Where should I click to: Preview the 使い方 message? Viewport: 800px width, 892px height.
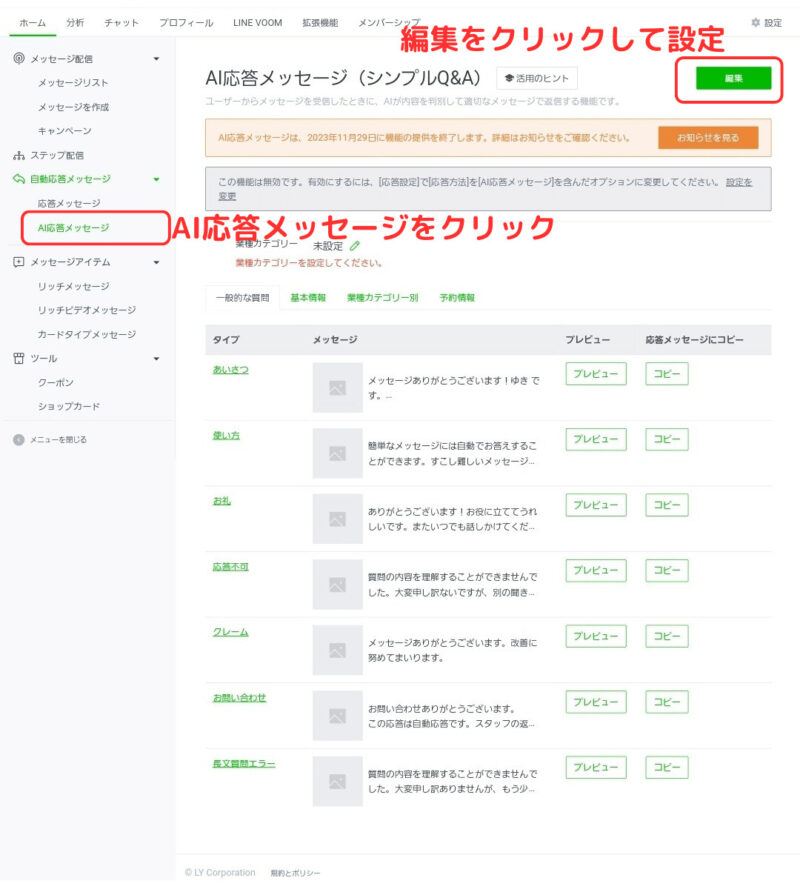(596, 439)
